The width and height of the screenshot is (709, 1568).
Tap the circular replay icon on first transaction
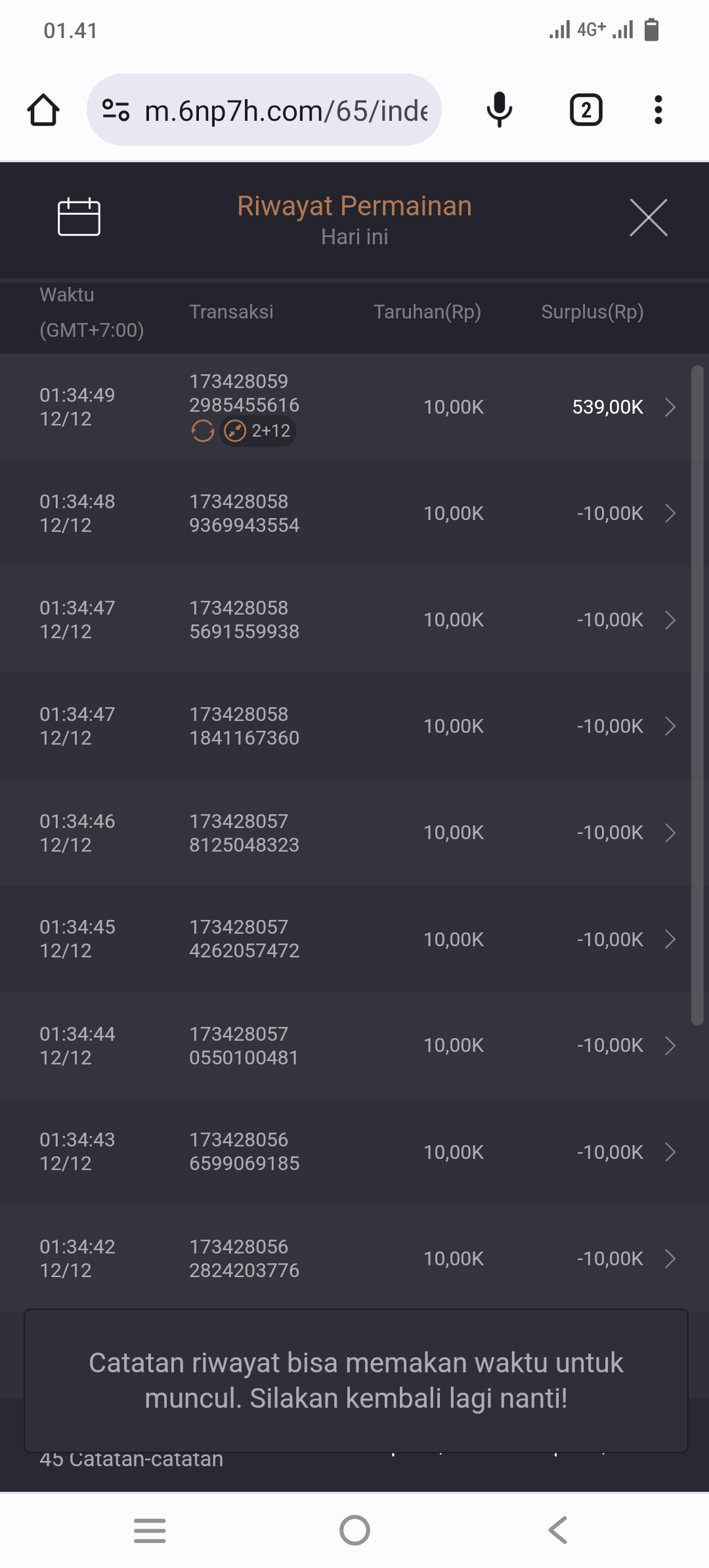tap(203, 431)
